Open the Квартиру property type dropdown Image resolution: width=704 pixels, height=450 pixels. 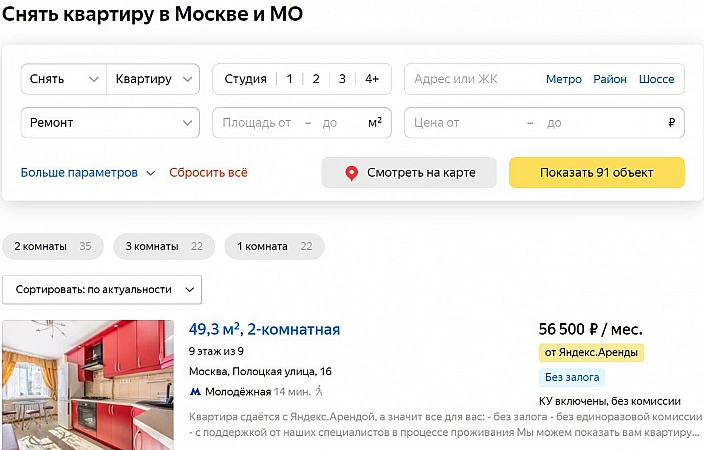153,79
